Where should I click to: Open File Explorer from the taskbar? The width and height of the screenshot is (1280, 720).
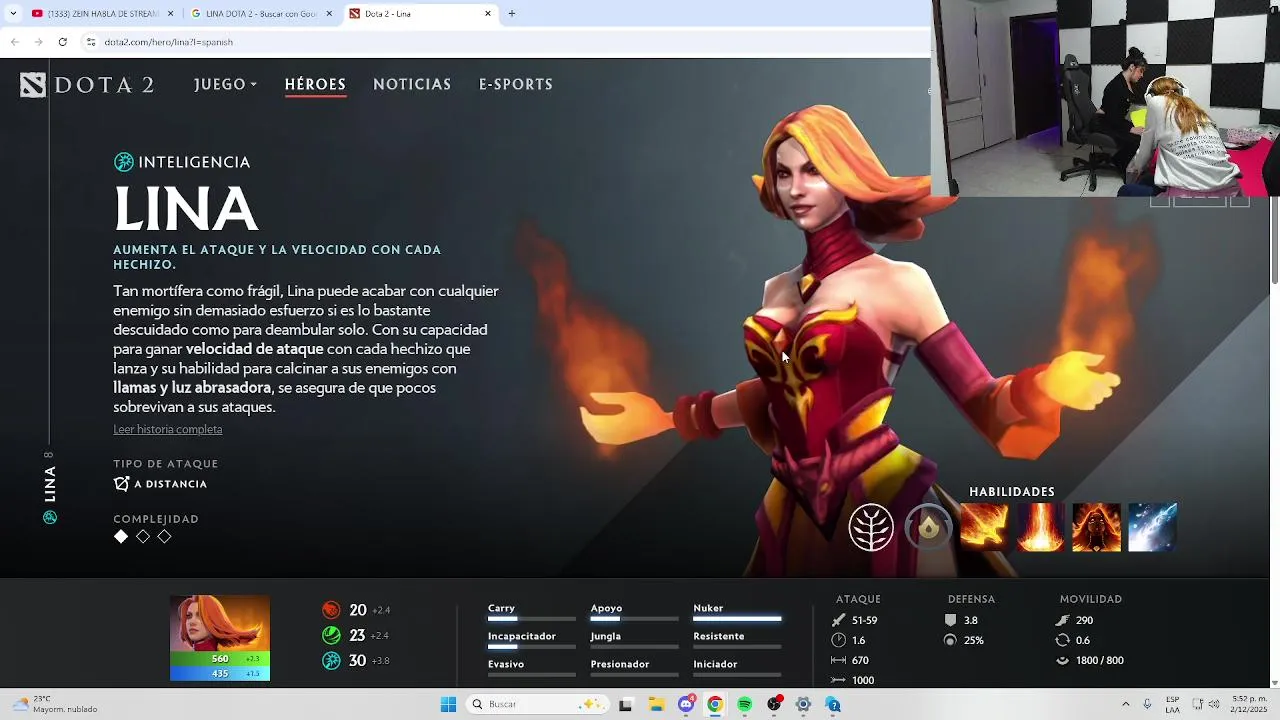[656, 705]
